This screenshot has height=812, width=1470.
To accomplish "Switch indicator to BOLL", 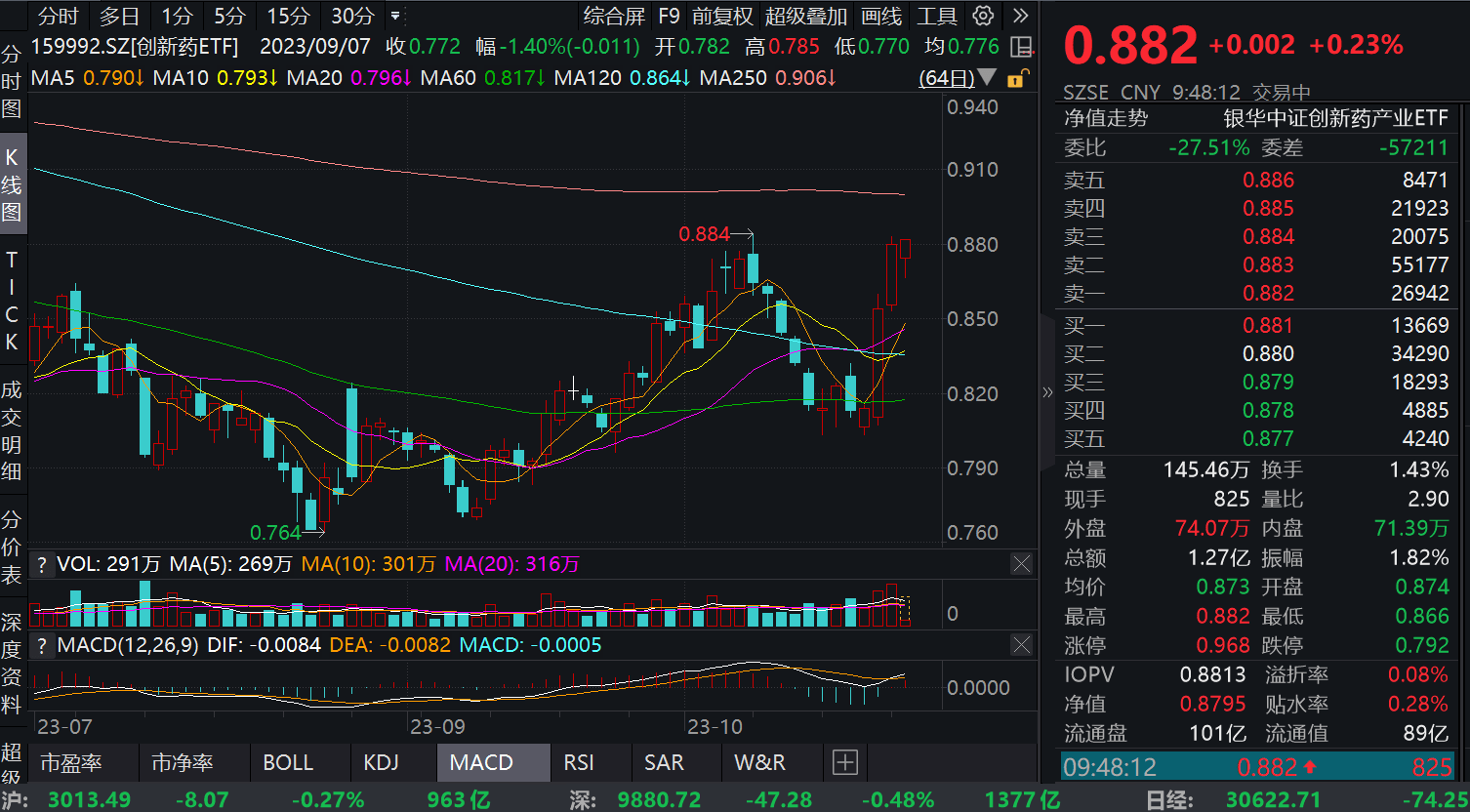I will click(x=288, y=763).
